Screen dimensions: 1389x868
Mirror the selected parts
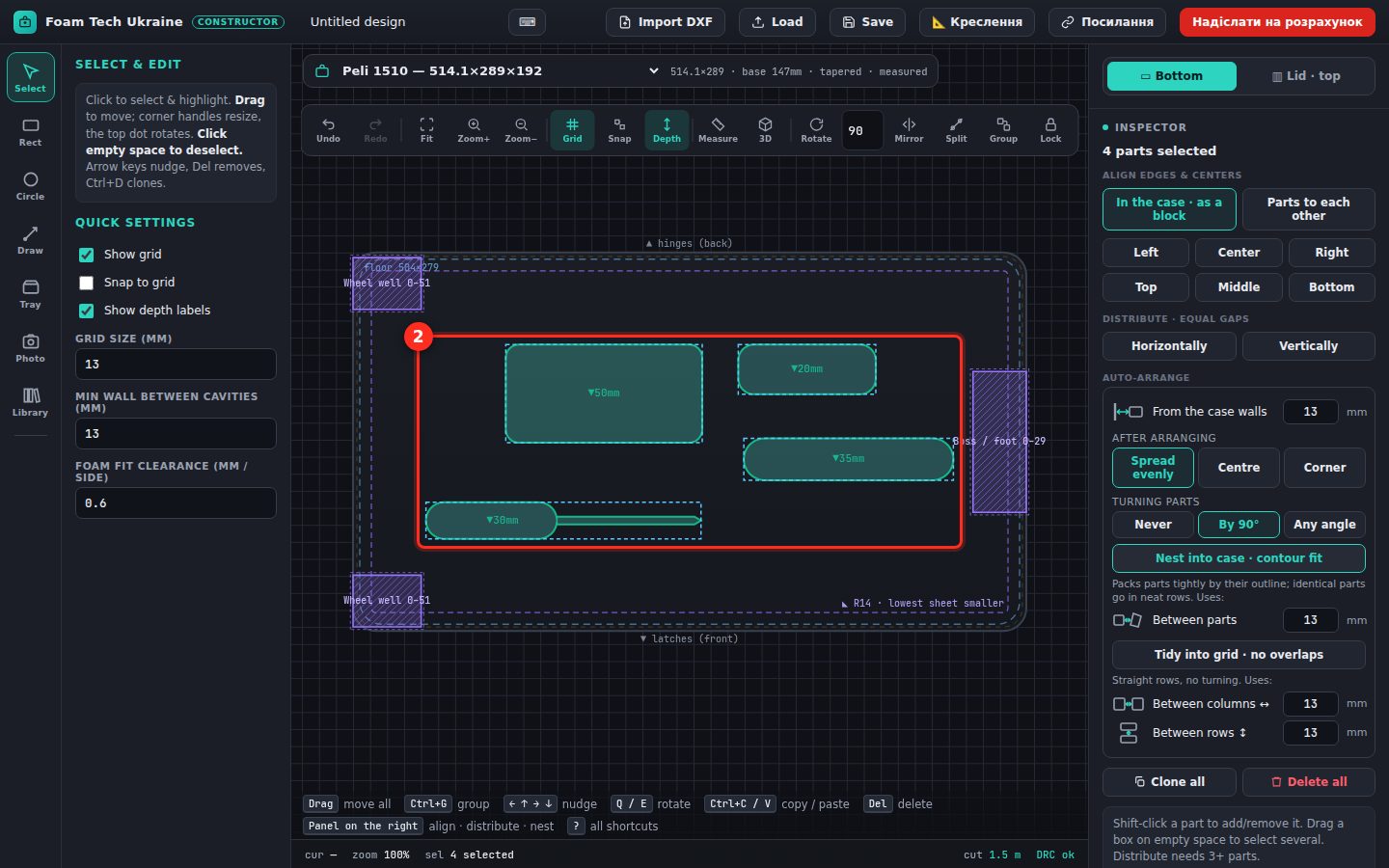[909, 130]
